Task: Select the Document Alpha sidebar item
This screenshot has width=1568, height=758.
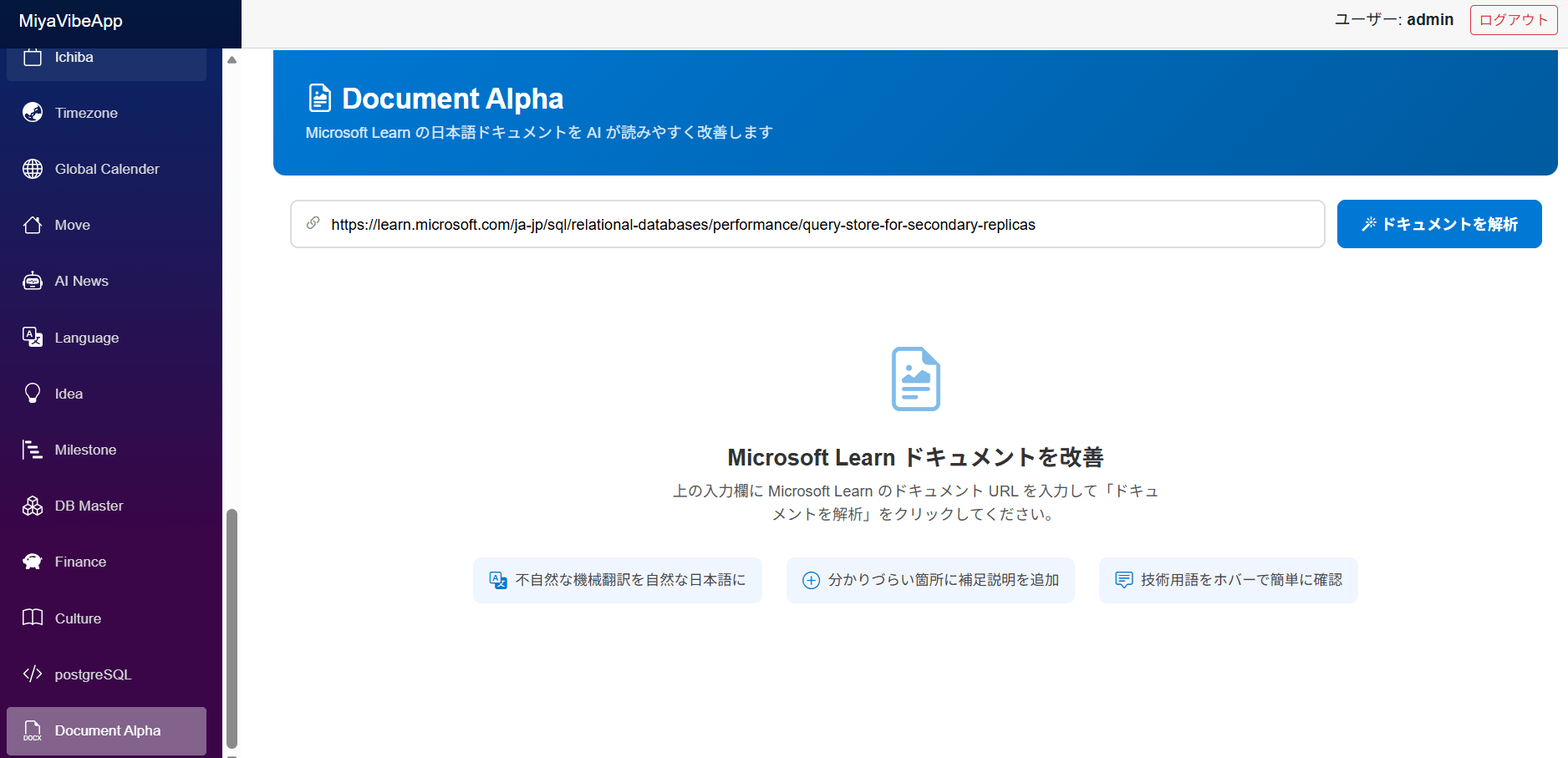Action: coord(106,730)
